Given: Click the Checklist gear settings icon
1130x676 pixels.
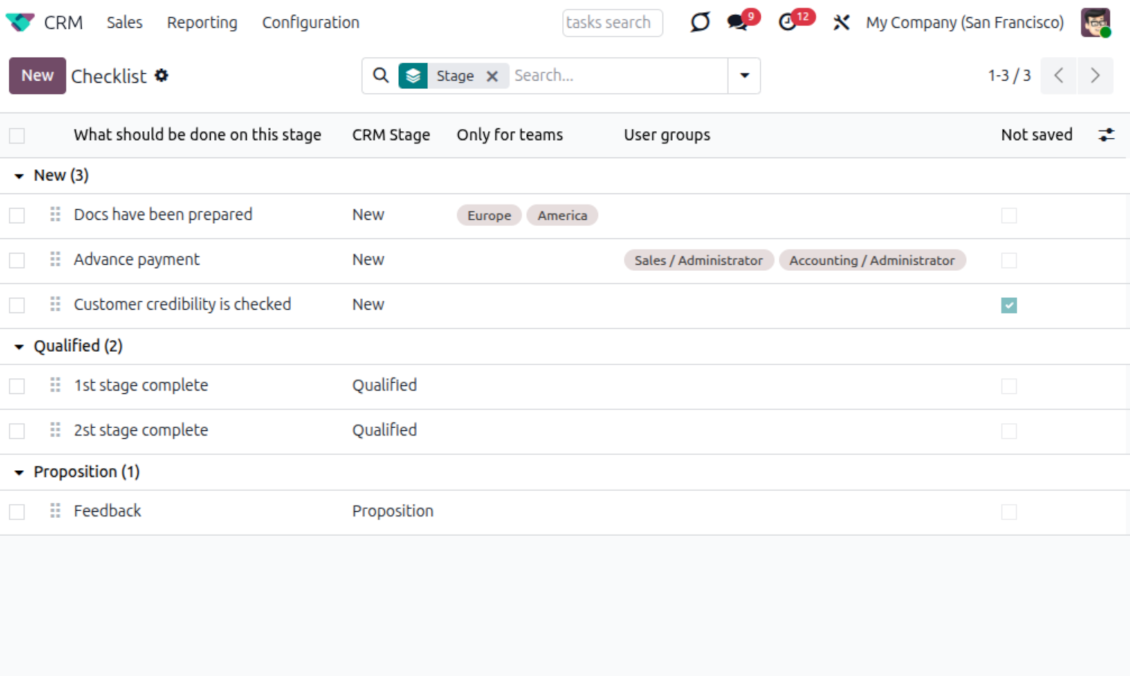Looking at the screenshot, I should [161, 76].
